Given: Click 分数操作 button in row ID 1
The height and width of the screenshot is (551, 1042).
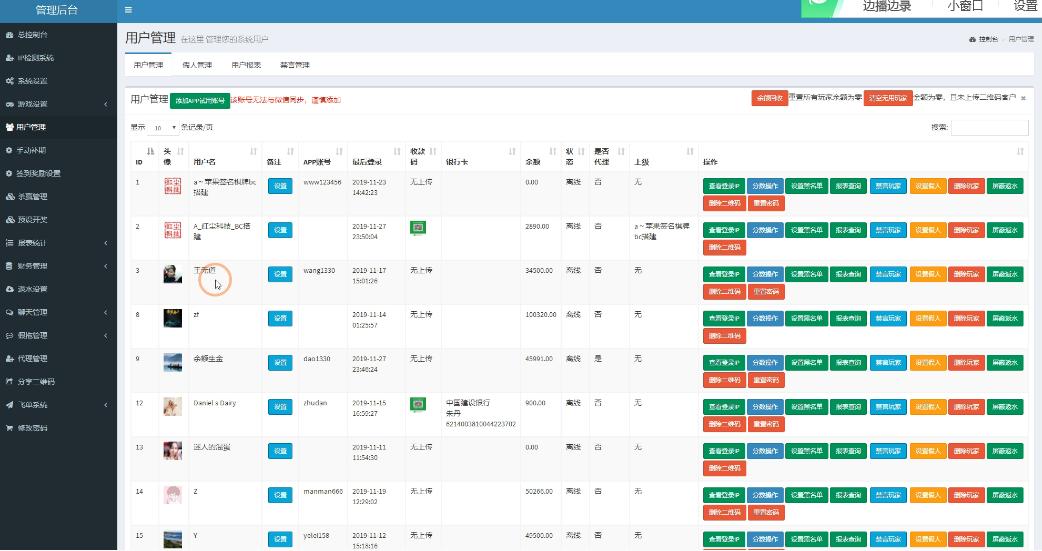Looking at the screenshot, I should (x=765, y=186).
